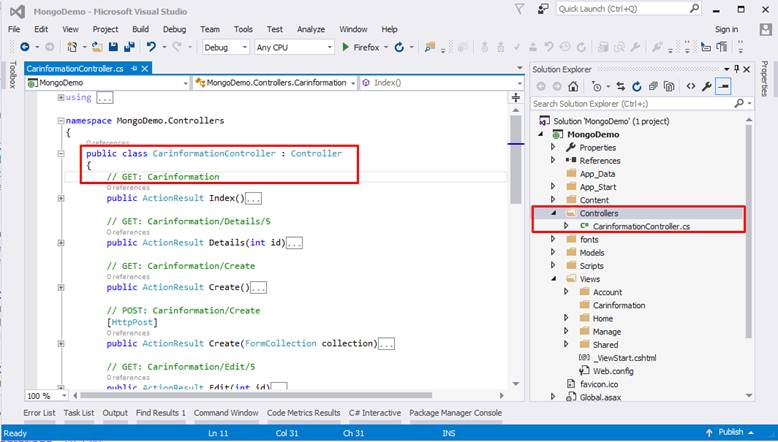Click the View Code icon in Solution Explorer
This screenshot has width=778, height=442.
tap(690, 87)
